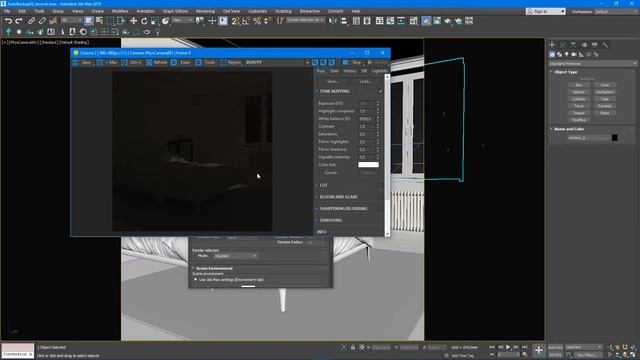Open the BEAUTY render element dropdown
The height and width of the screenshot is (360, 640).
click(277, 62)
